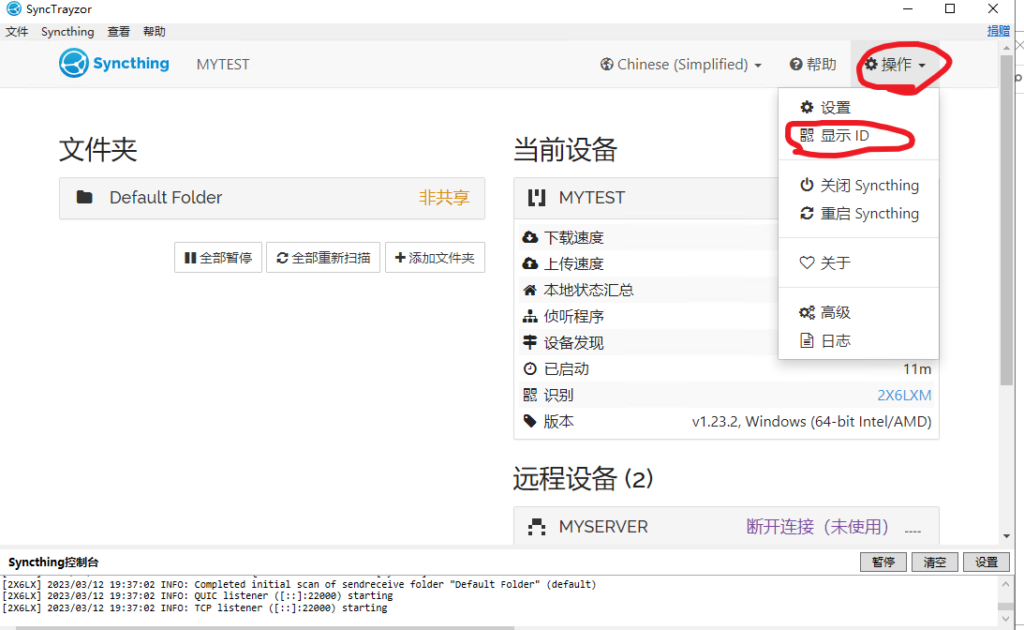Click the power icon for 关闭 Syncthing
1024x630 pixels.
tap(807, 185)
